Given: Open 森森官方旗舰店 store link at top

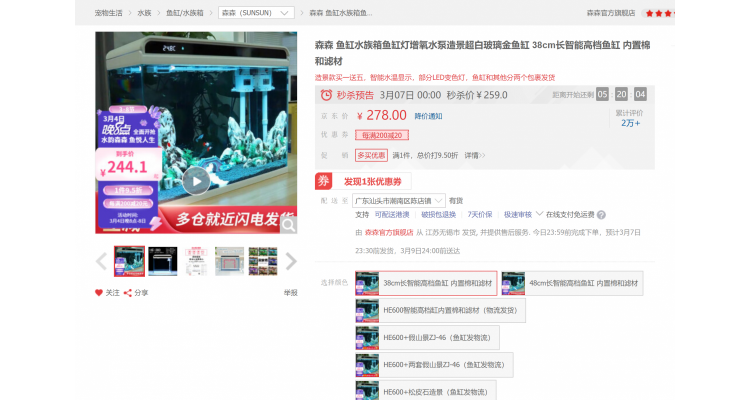Looking at the screenshot, I should 611,13.
